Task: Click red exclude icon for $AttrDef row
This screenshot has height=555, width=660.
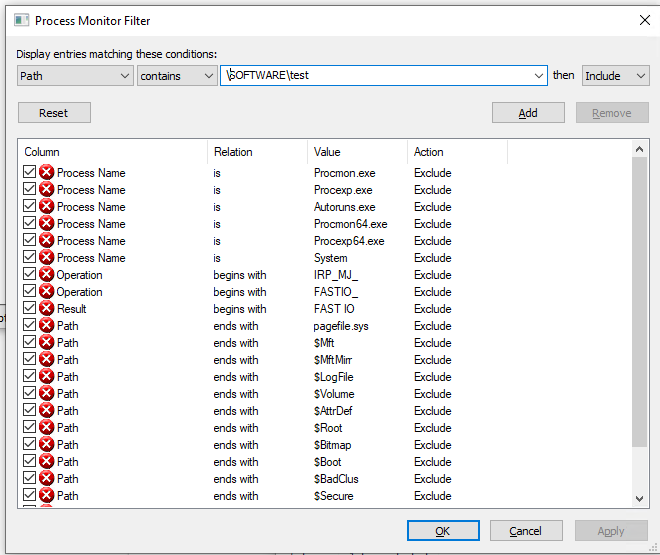Action: (x=47, y=410)
